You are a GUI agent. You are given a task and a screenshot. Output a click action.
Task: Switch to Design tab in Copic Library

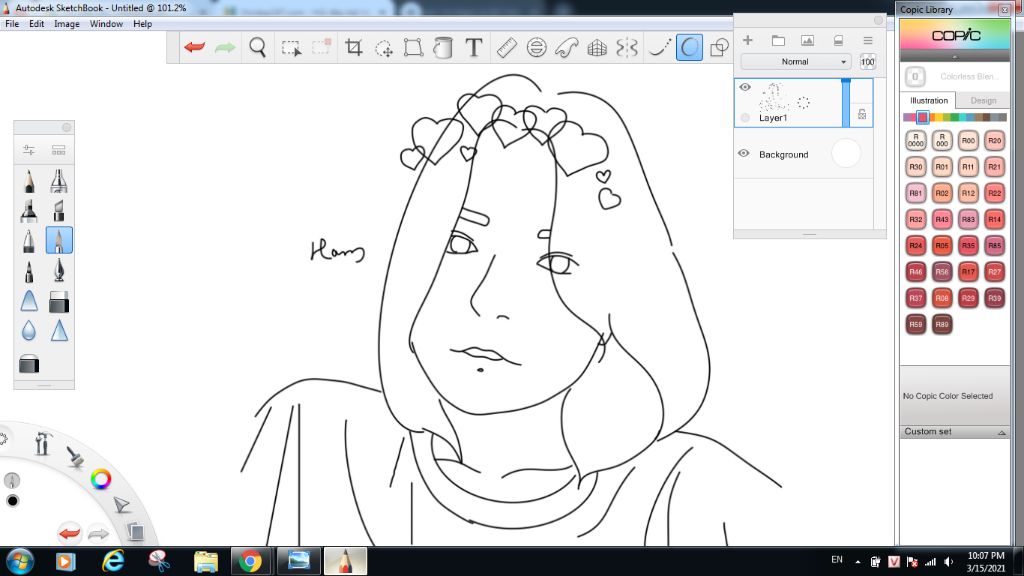pos(983,101)
